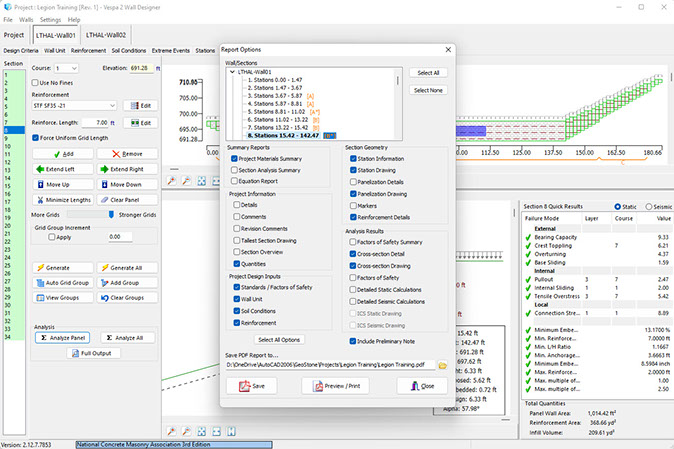Click the Select All Options button
The width and height of the screenshot is (674, 449).
[279, 340]
